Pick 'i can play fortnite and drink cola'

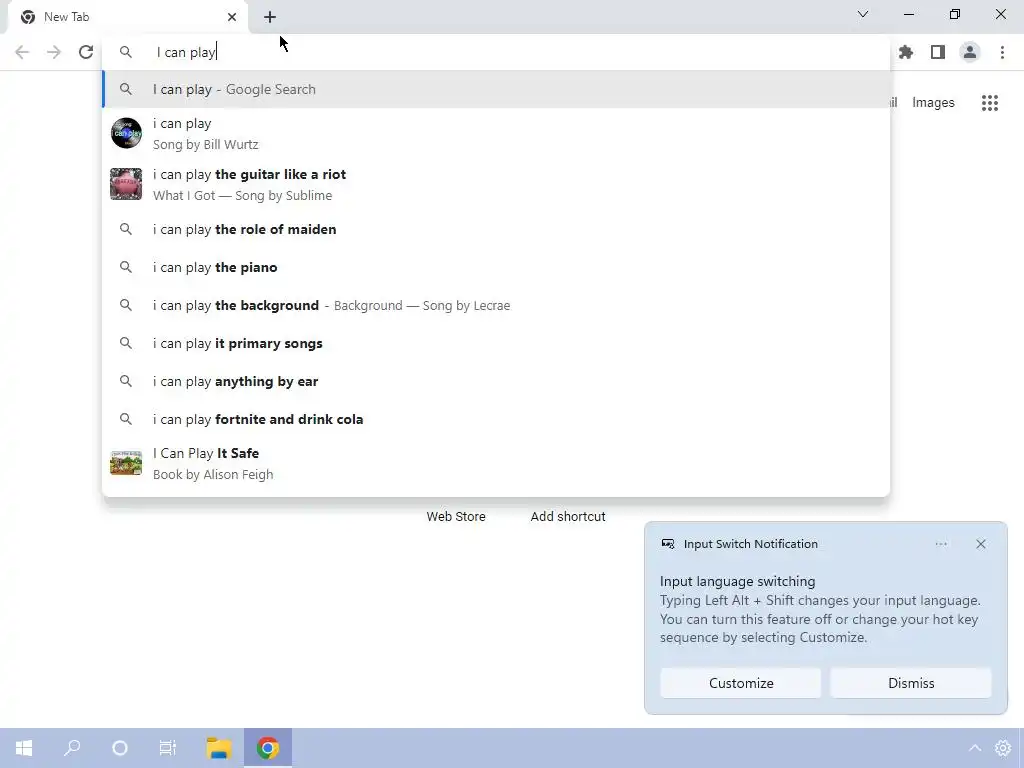coord(496,419)
